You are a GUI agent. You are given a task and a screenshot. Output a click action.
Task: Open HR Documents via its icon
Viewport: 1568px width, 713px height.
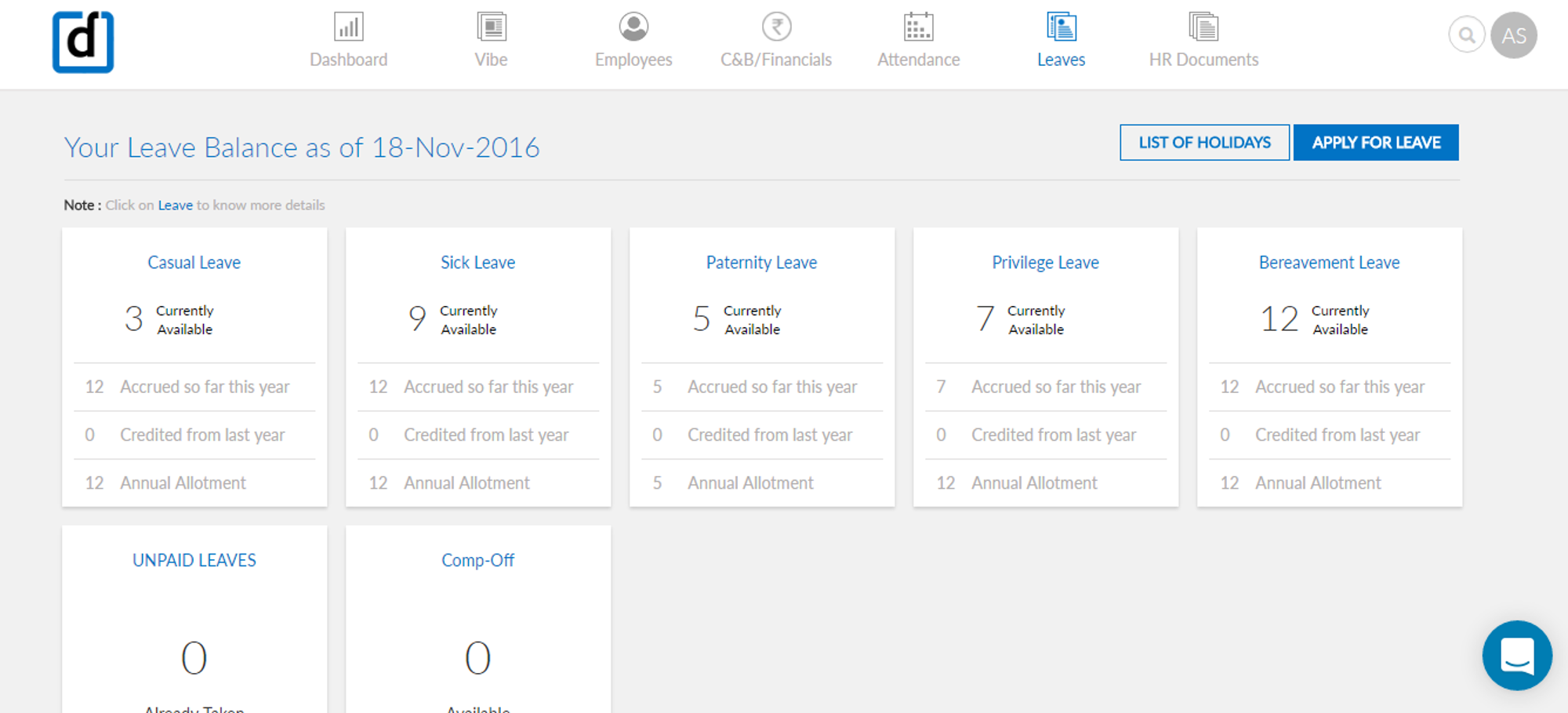(x=1203, y=26)
